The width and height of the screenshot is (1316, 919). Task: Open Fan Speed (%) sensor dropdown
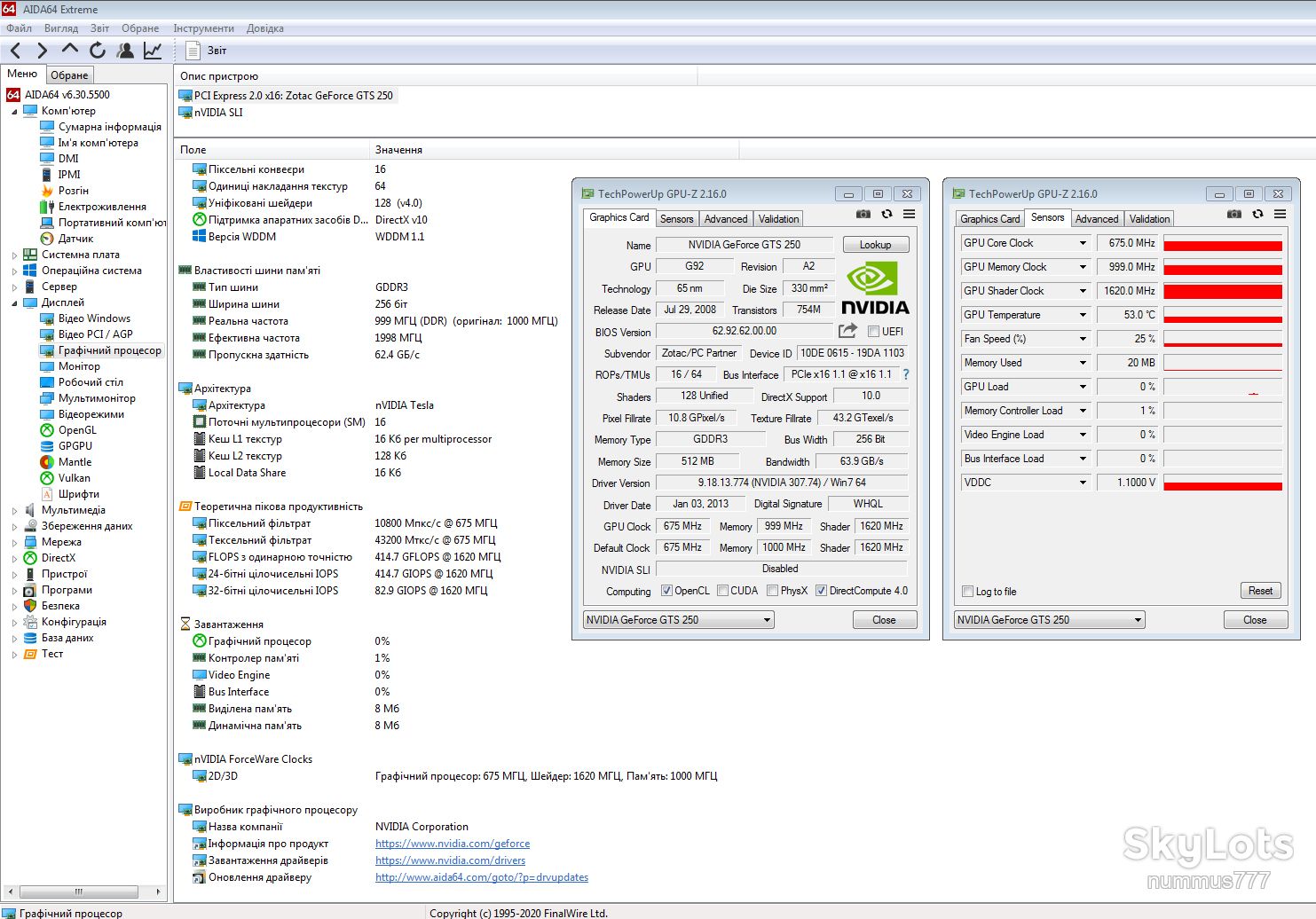[x=1083, y=339]
